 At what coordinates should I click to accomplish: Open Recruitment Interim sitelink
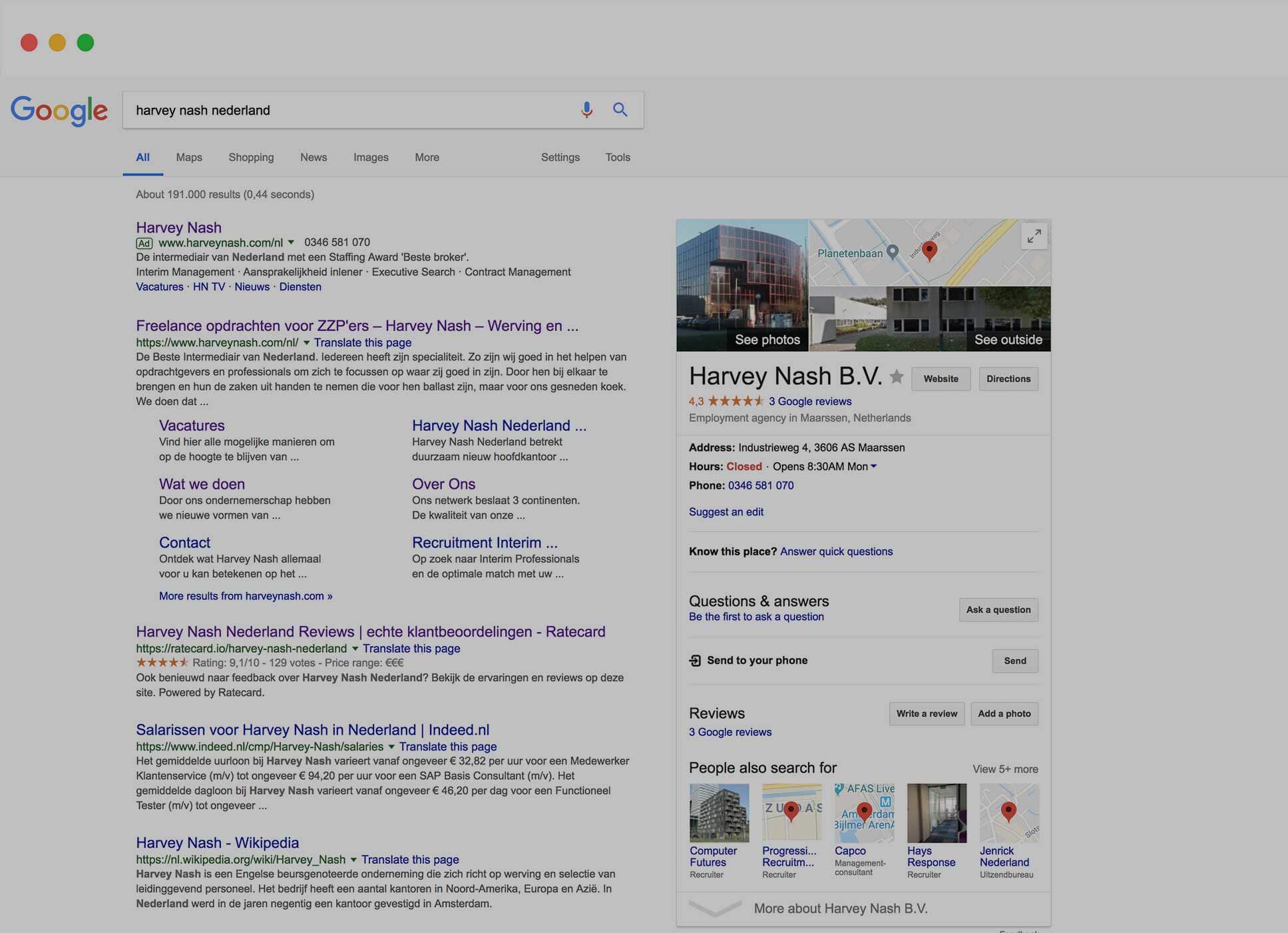(x=485, y=543)
